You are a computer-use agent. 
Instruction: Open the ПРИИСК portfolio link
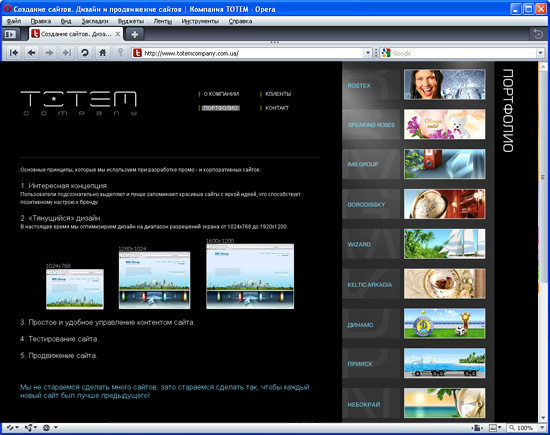coord(360,364)
